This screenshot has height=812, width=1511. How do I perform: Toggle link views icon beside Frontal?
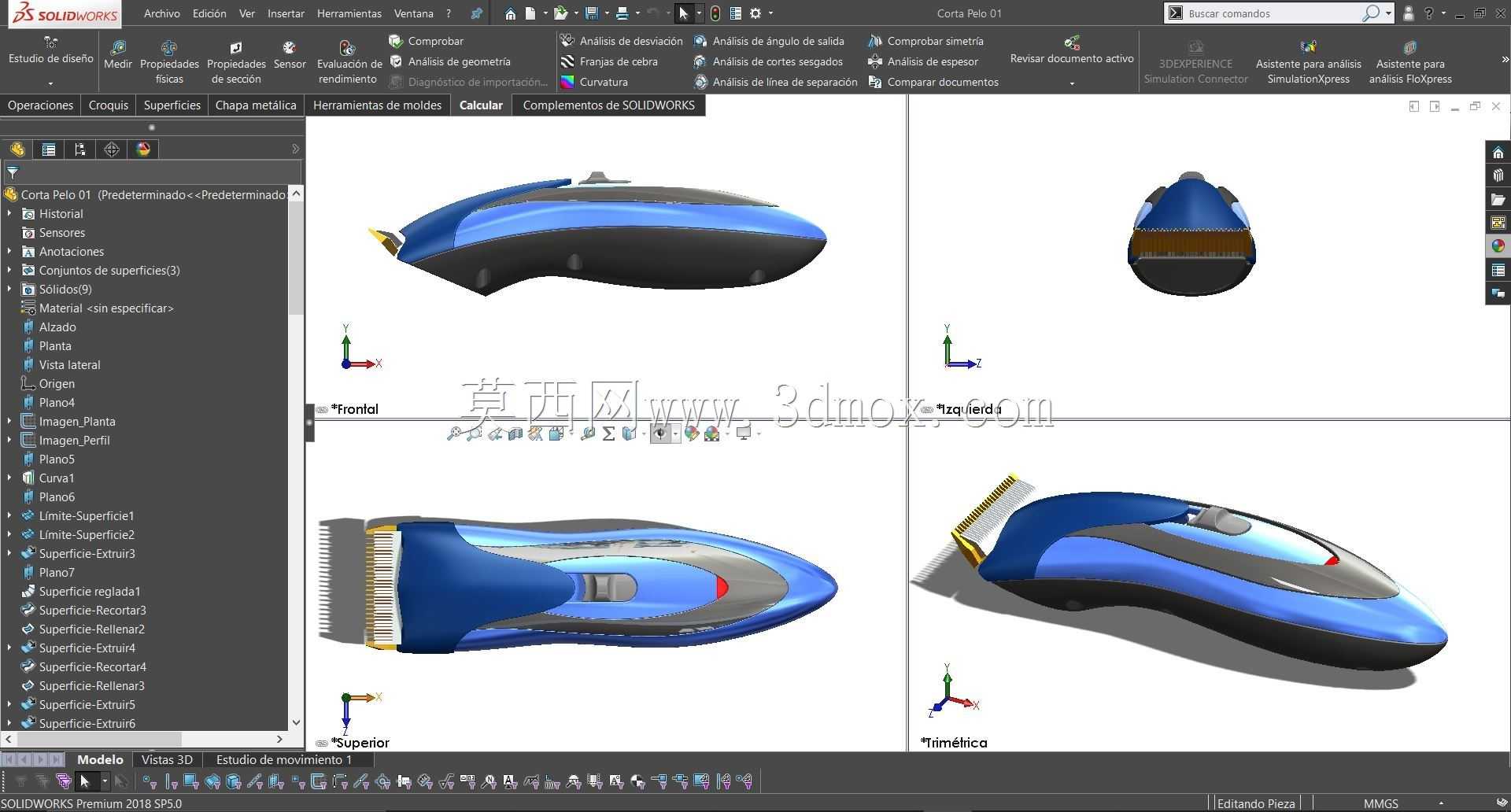[x=322, y=410]
